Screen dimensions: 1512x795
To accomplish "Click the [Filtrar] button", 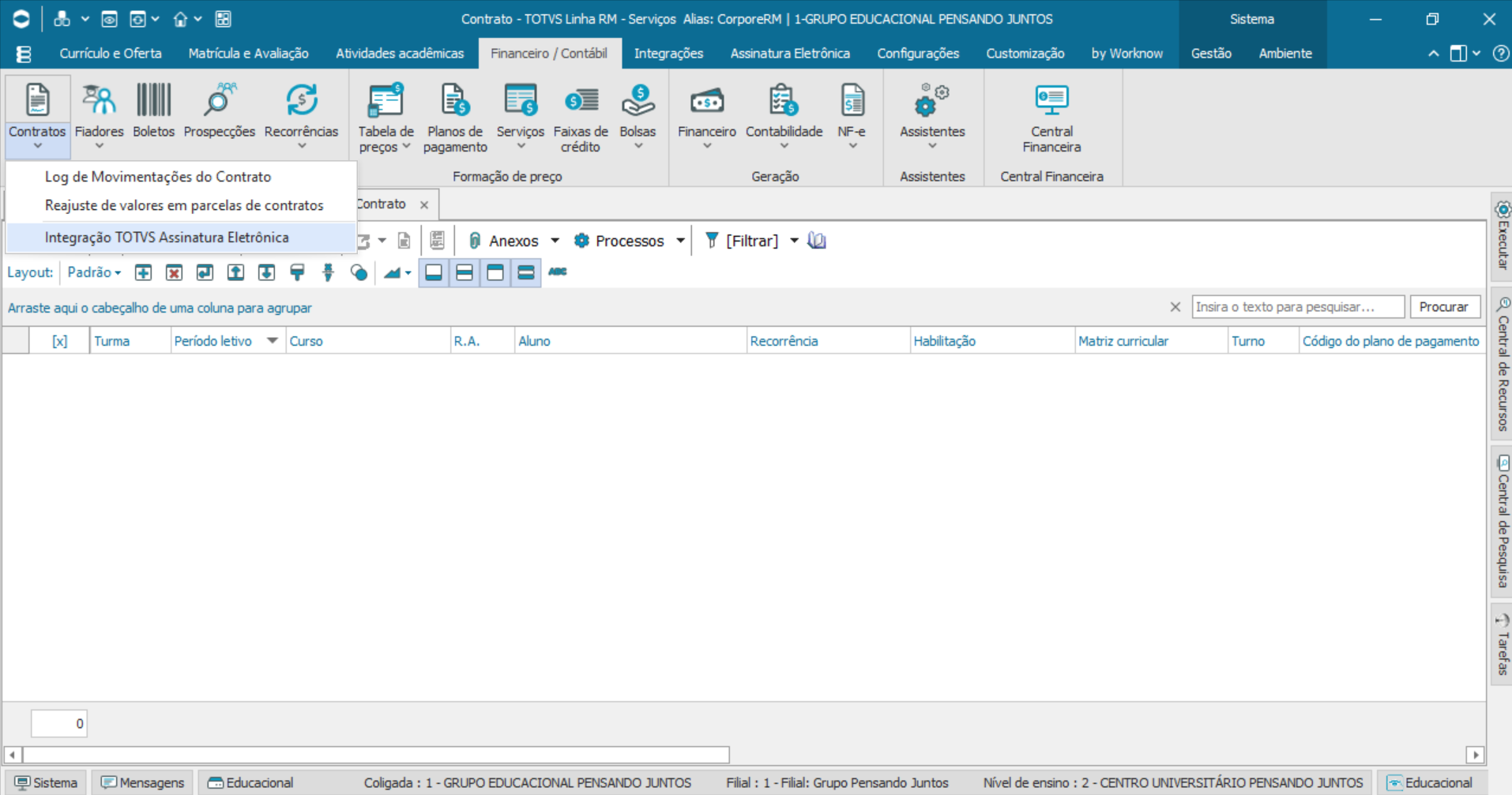I will pyautogui.click(x=742, y=241).
